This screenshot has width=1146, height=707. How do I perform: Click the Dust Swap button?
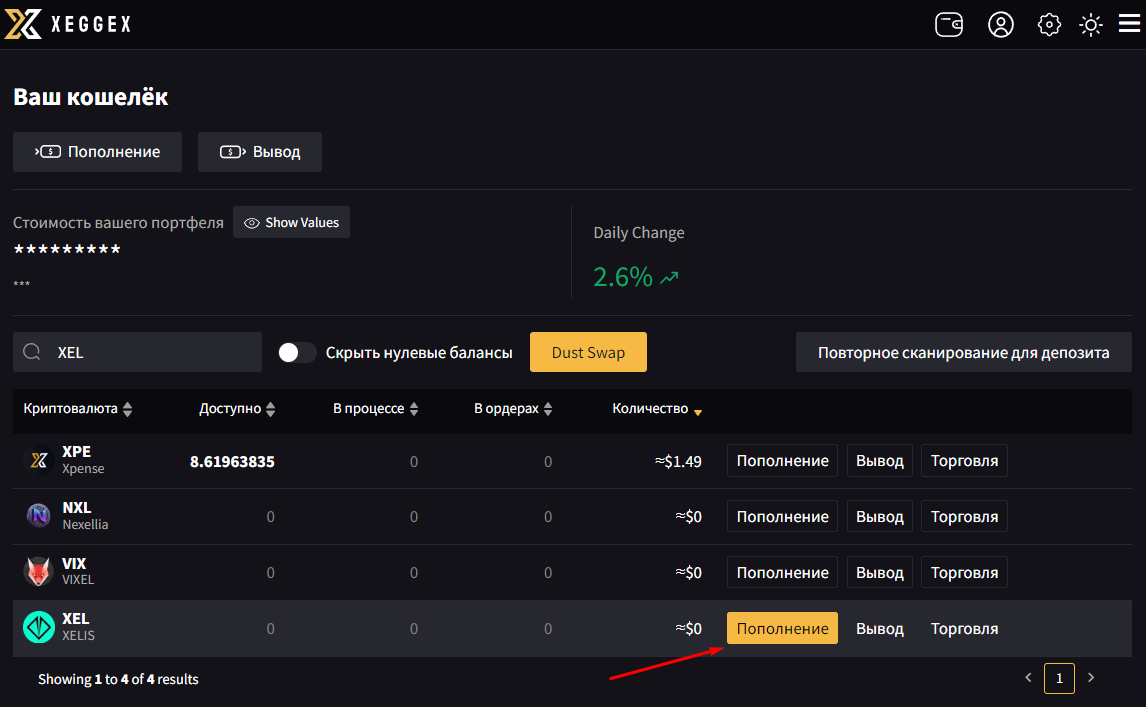588,352
